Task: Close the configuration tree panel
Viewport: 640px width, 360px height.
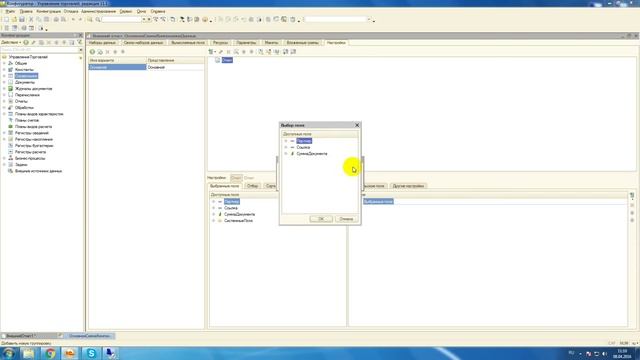Action: pos(80,36)
